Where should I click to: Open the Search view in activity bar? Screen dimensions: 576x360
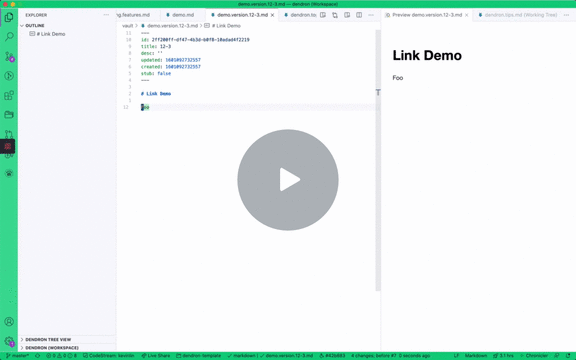(9, 36)
